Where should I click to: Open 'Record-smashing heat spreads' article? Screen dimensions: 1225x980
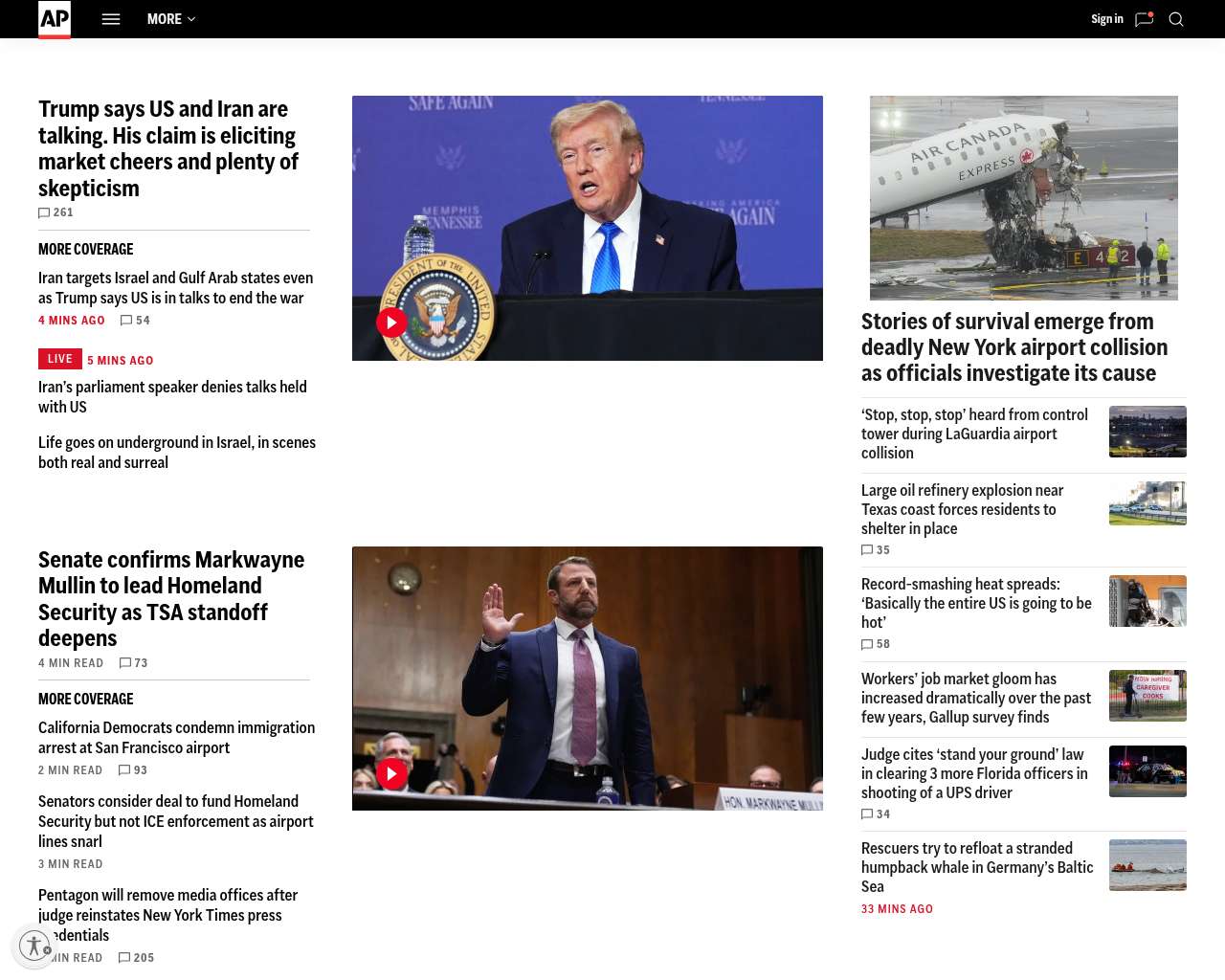click(x=976, y=603)
